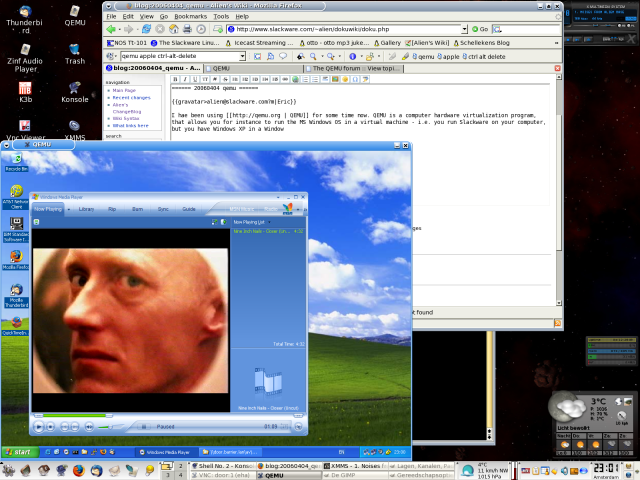Open the Firefox Help menu
The width and height of the screenshot is (640, 480).
[242, 16]
